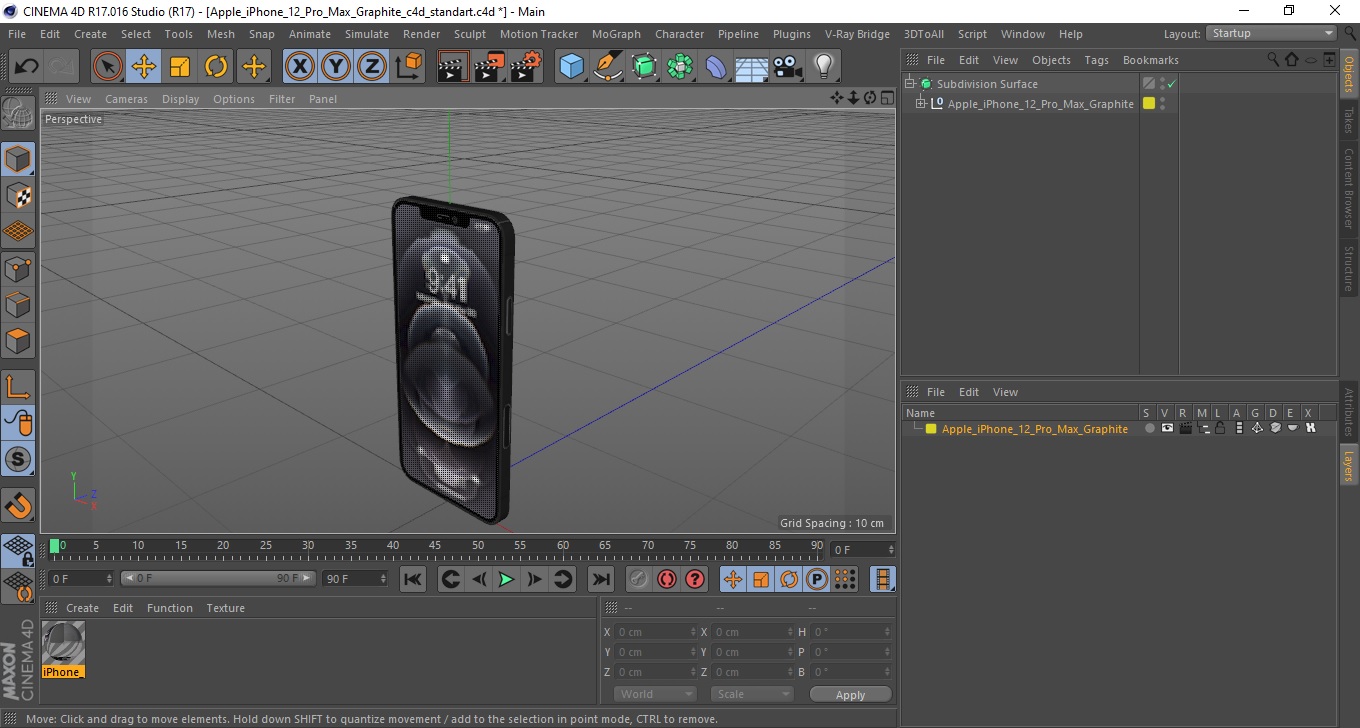
Task: Activate the Rotate tool
Action: coord(216,67)
